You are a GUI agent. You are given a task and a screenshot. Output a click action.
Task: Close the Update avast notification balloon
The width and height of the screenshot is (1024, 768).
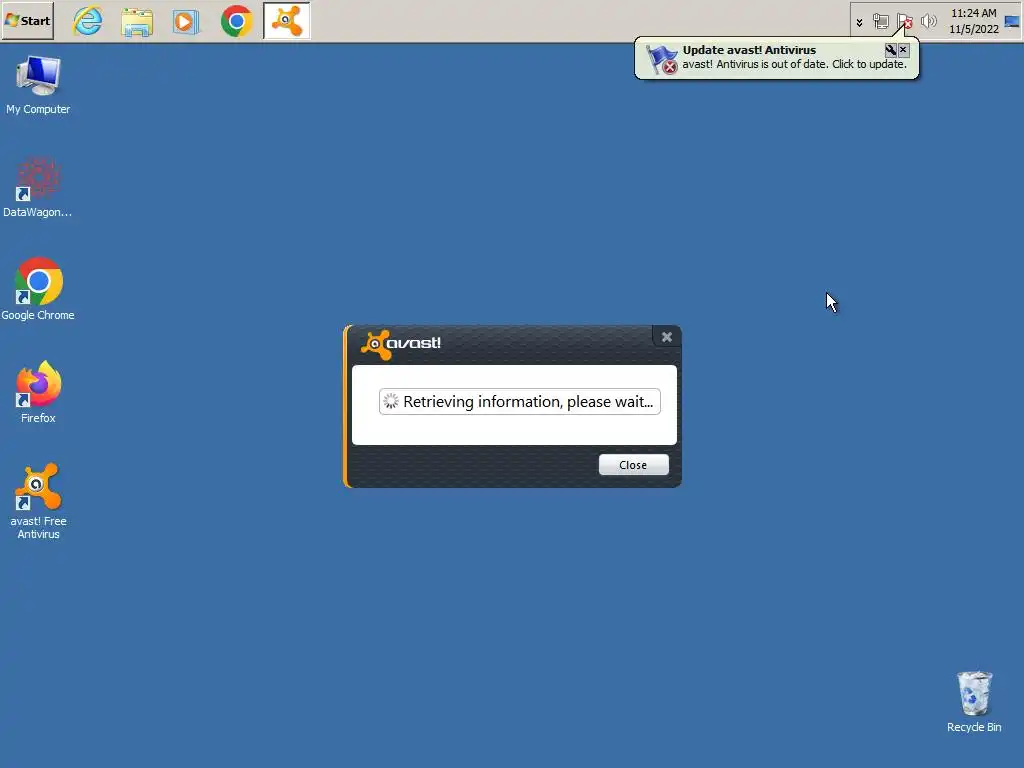click(903, 50)
